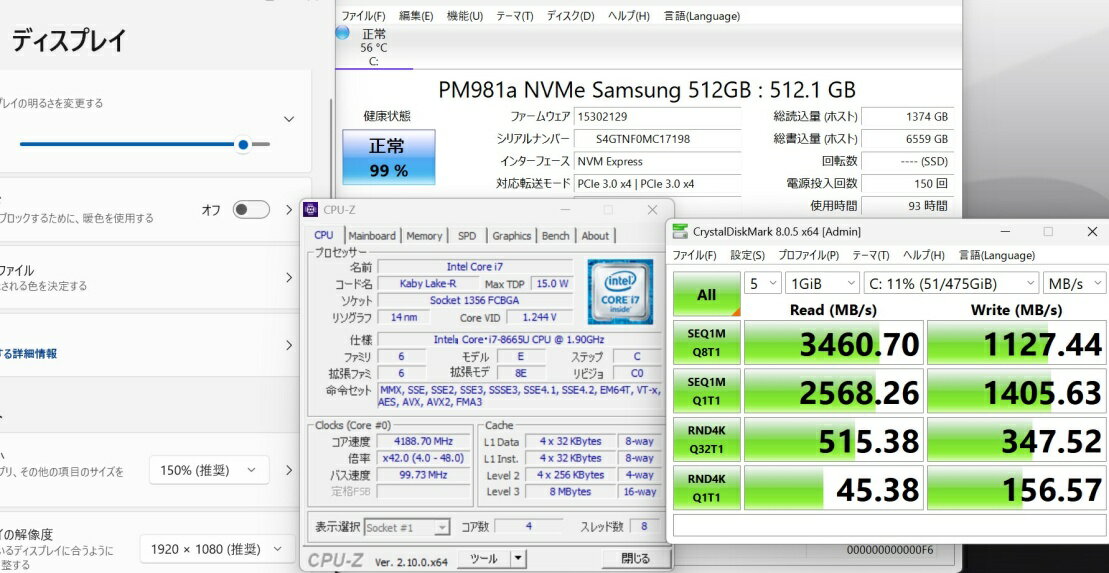
Task: Open the 設定(S) menu in CrystalDiskMark
Action: pyautogui.click(x=747, y=256)
